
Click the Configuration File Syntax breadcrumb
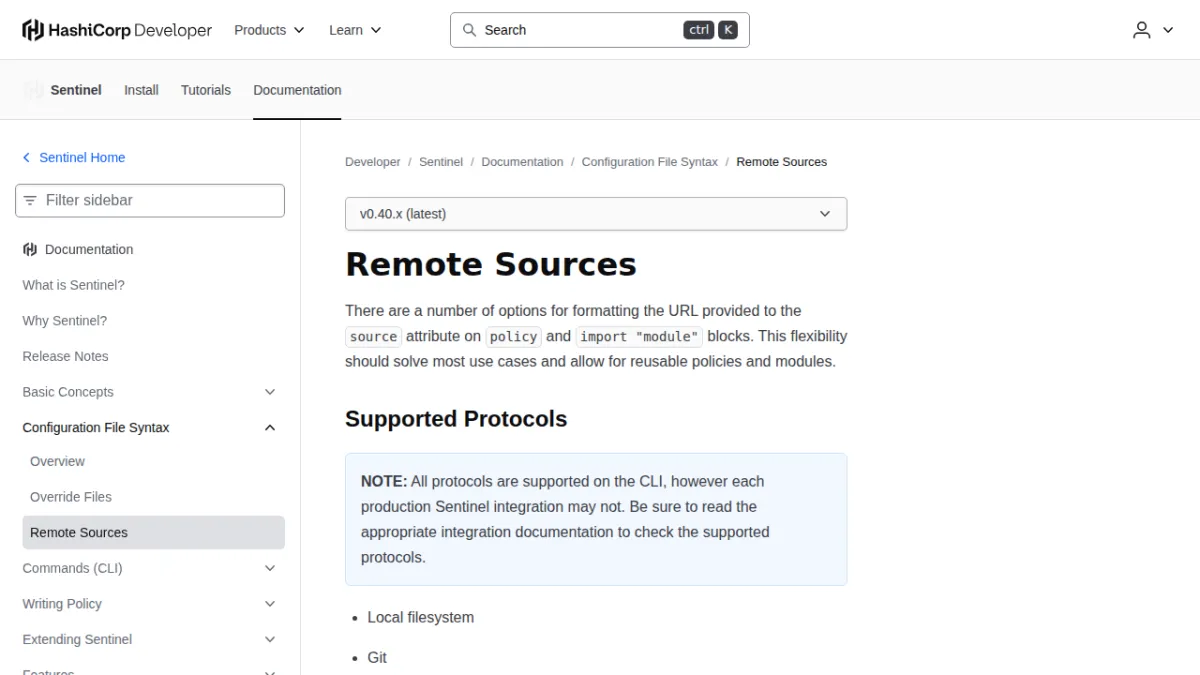tap(650, 162)
